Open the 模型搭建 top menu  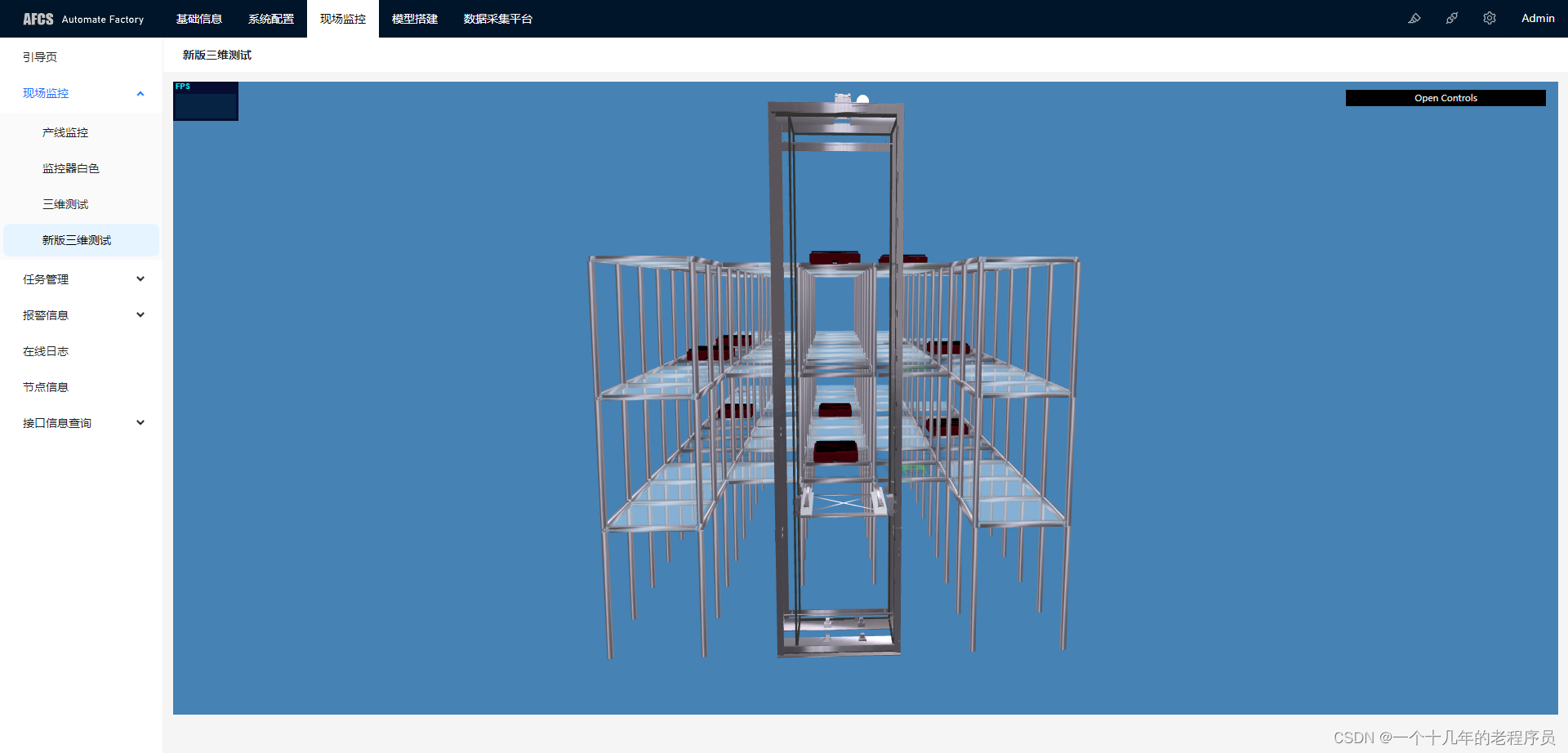[x=415, y=19]
